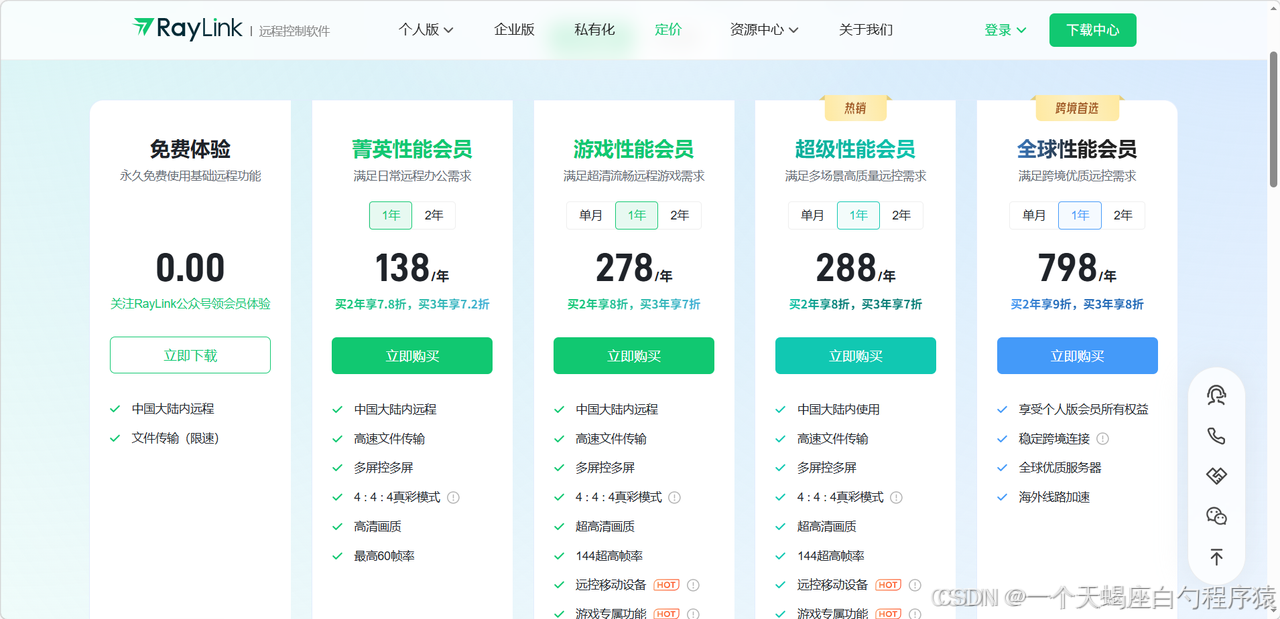Click 立即购买 under 超级性能会员
This screenshot has width=1280, height=619.
[855, 355]
